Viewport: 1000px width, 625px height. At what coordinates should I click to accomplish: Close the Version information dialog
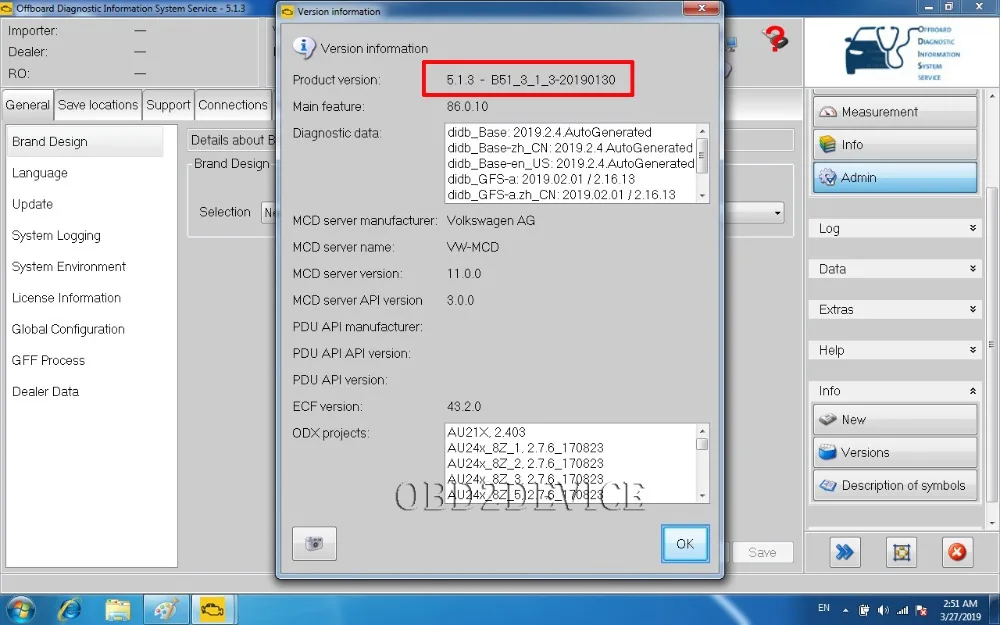[x=701, y=8]
